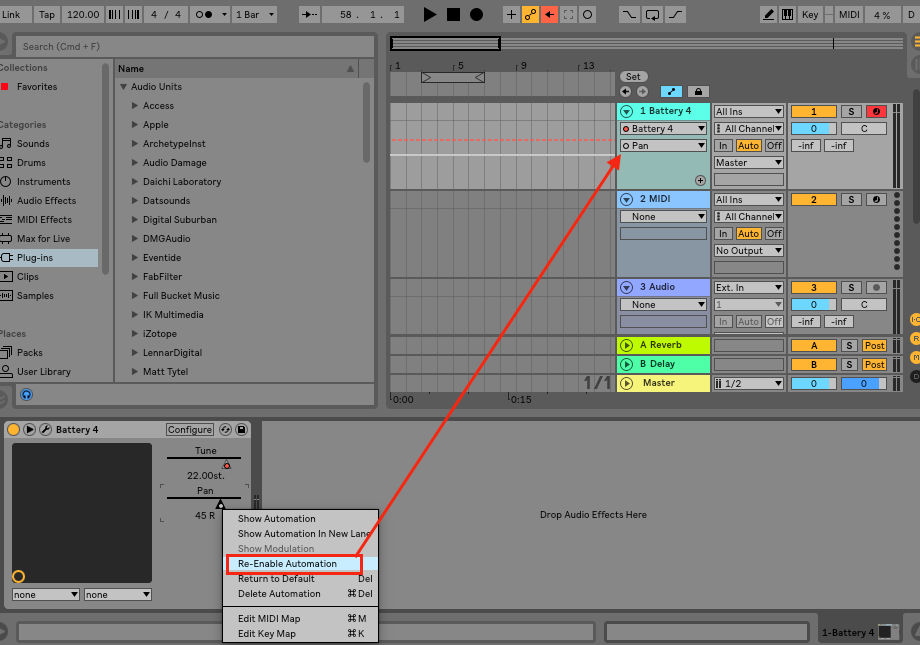The height and width of the screenshot is (645, 920).
Task: Collapse the Audio Units folder
Action: click(x=123, y=86)
